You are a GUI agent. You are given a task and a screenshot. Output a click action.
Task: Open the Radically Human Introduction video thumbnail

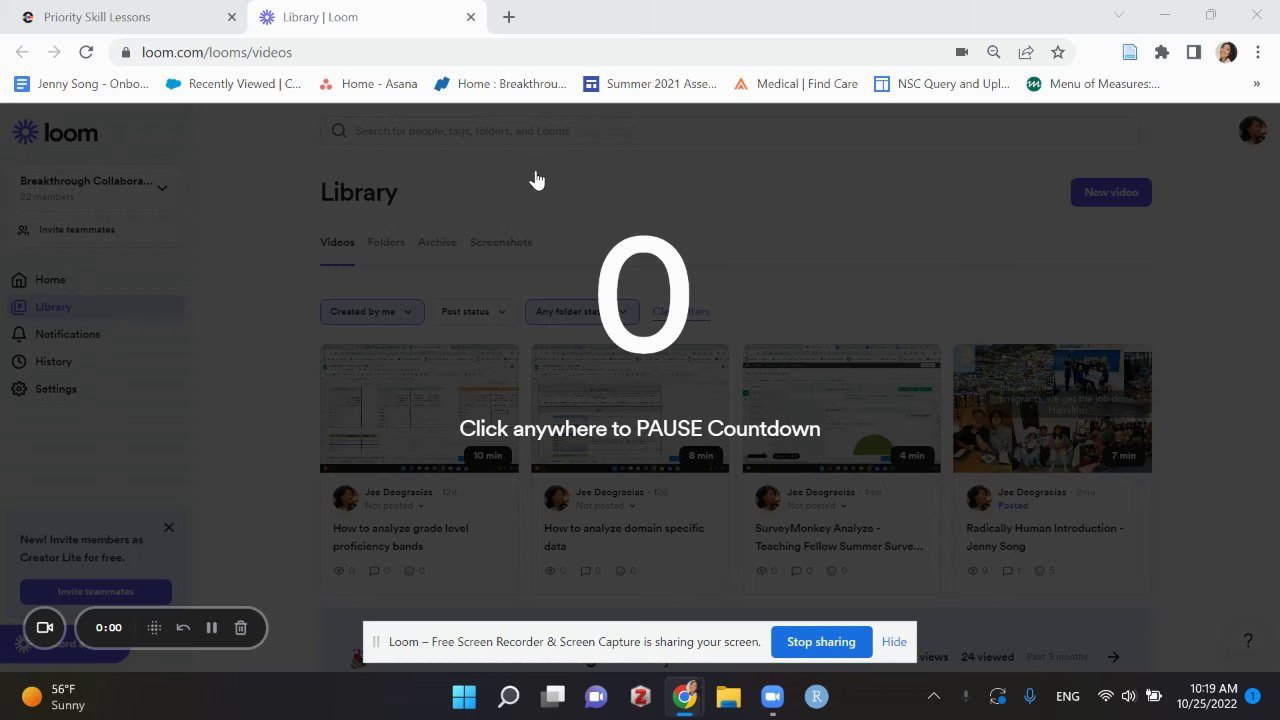coord(1052,408)
